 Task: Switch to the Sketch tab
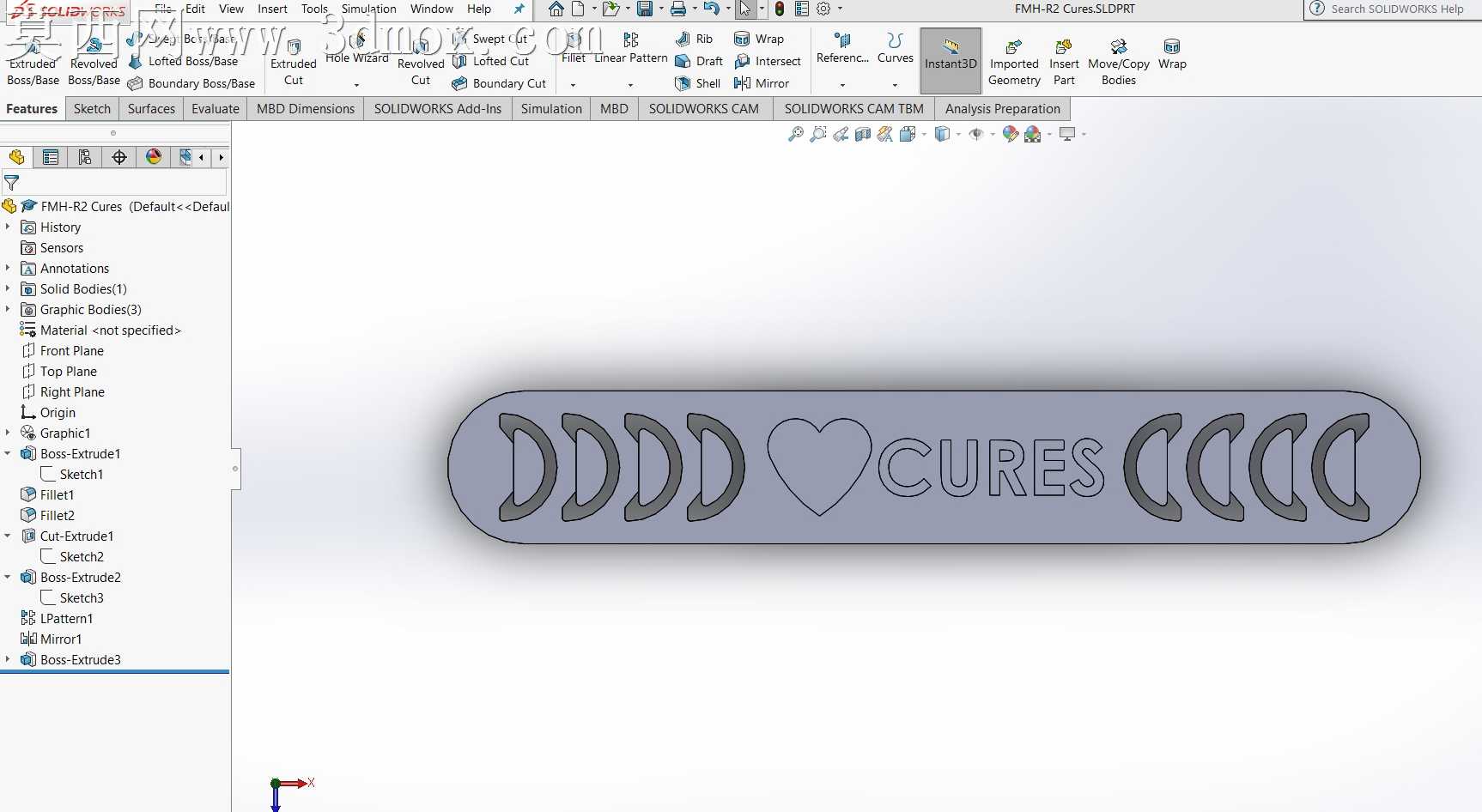click(x=92, y=109)
